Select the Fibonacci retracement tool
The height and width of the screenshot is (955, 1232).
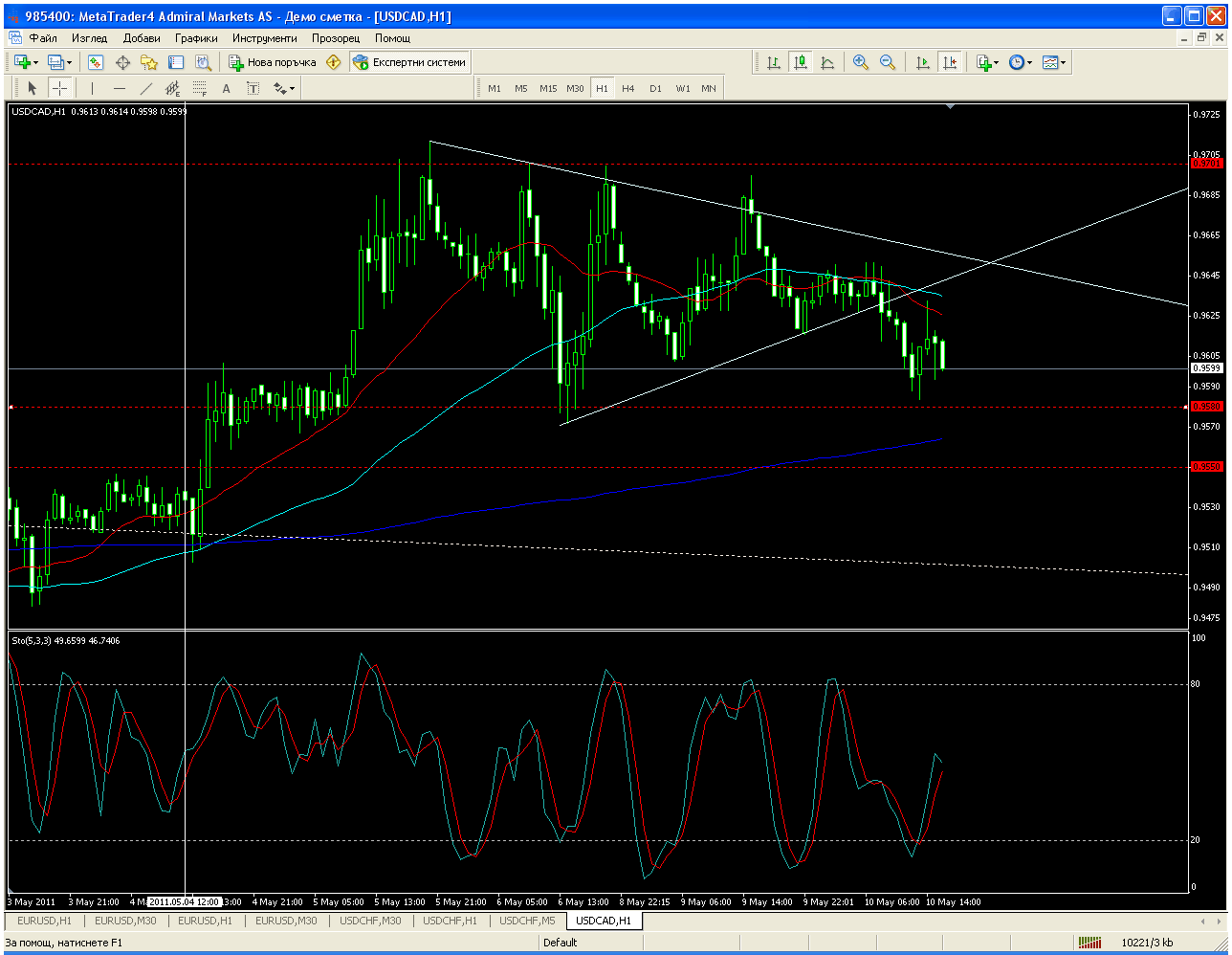[200, 88]
